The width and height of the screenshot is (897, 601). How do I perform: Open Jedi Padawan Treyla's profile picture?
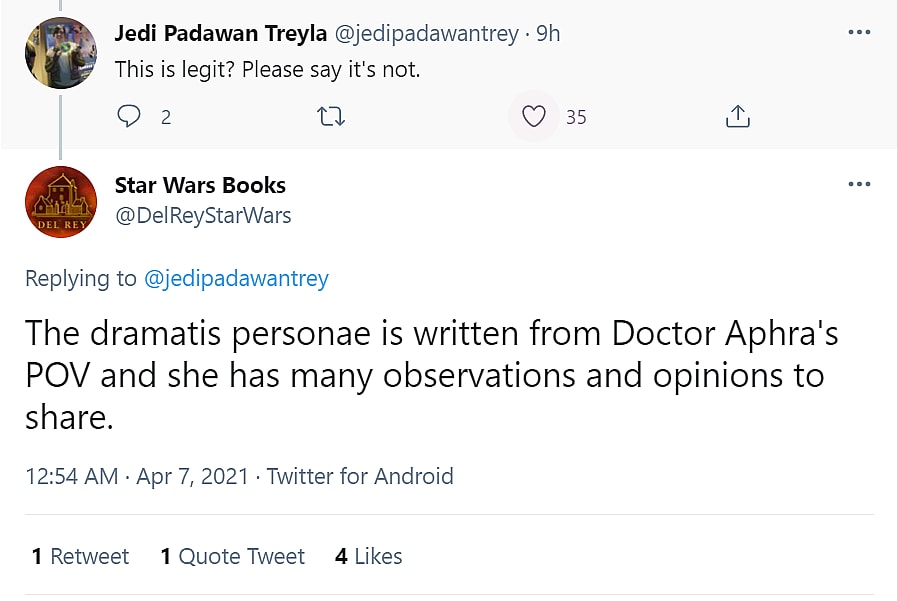click(x=61, y=53)
